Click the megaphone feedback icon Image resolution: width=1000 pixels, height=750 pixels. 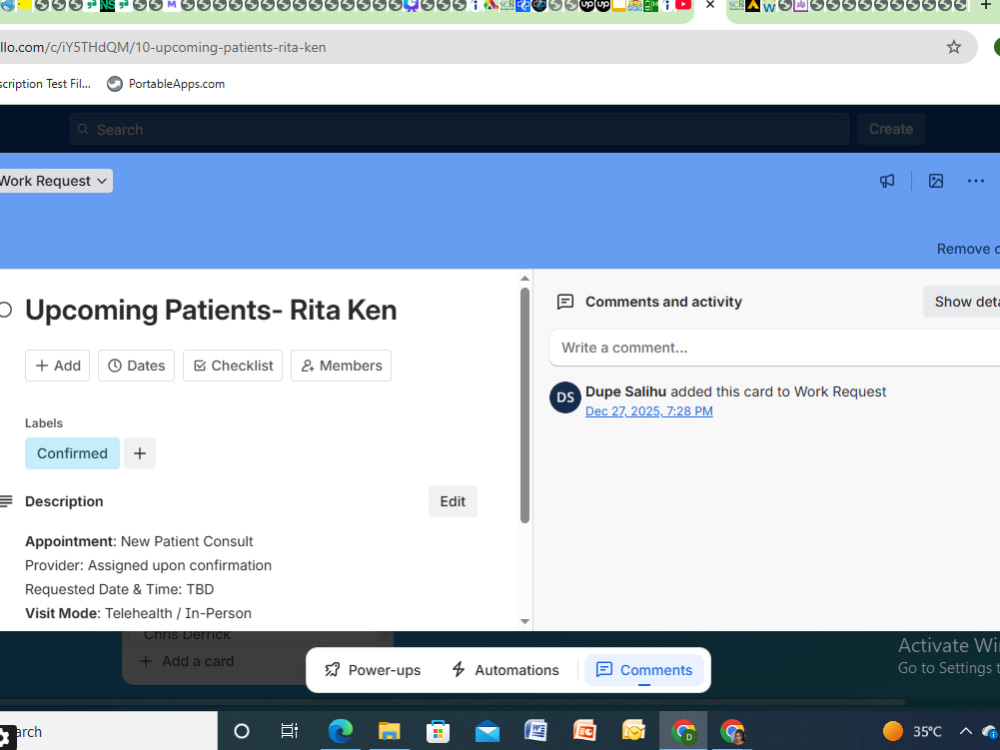[x=887, y=181]
